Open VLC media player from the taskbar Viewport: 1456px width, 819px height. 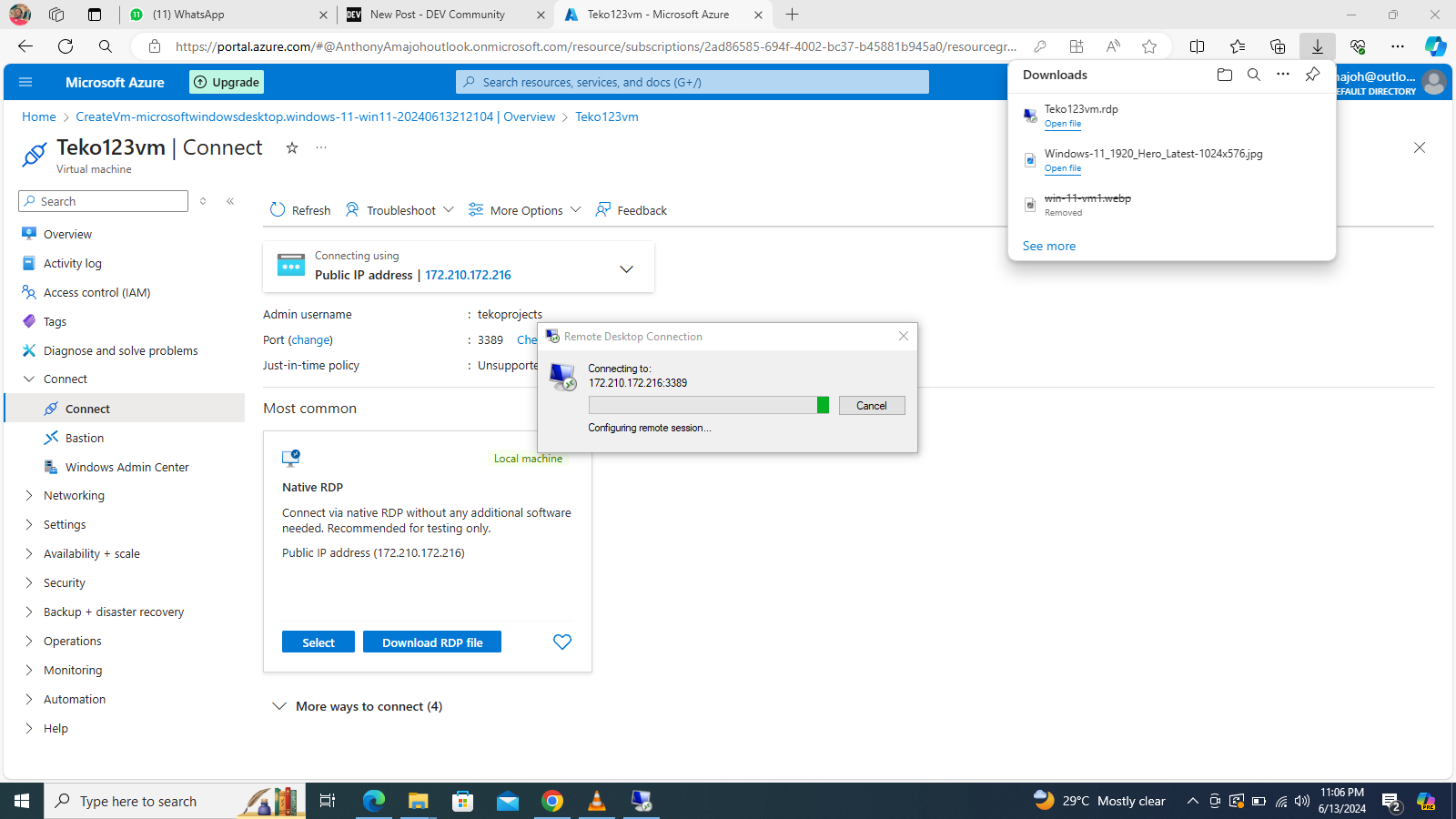(x=597, y=801)
